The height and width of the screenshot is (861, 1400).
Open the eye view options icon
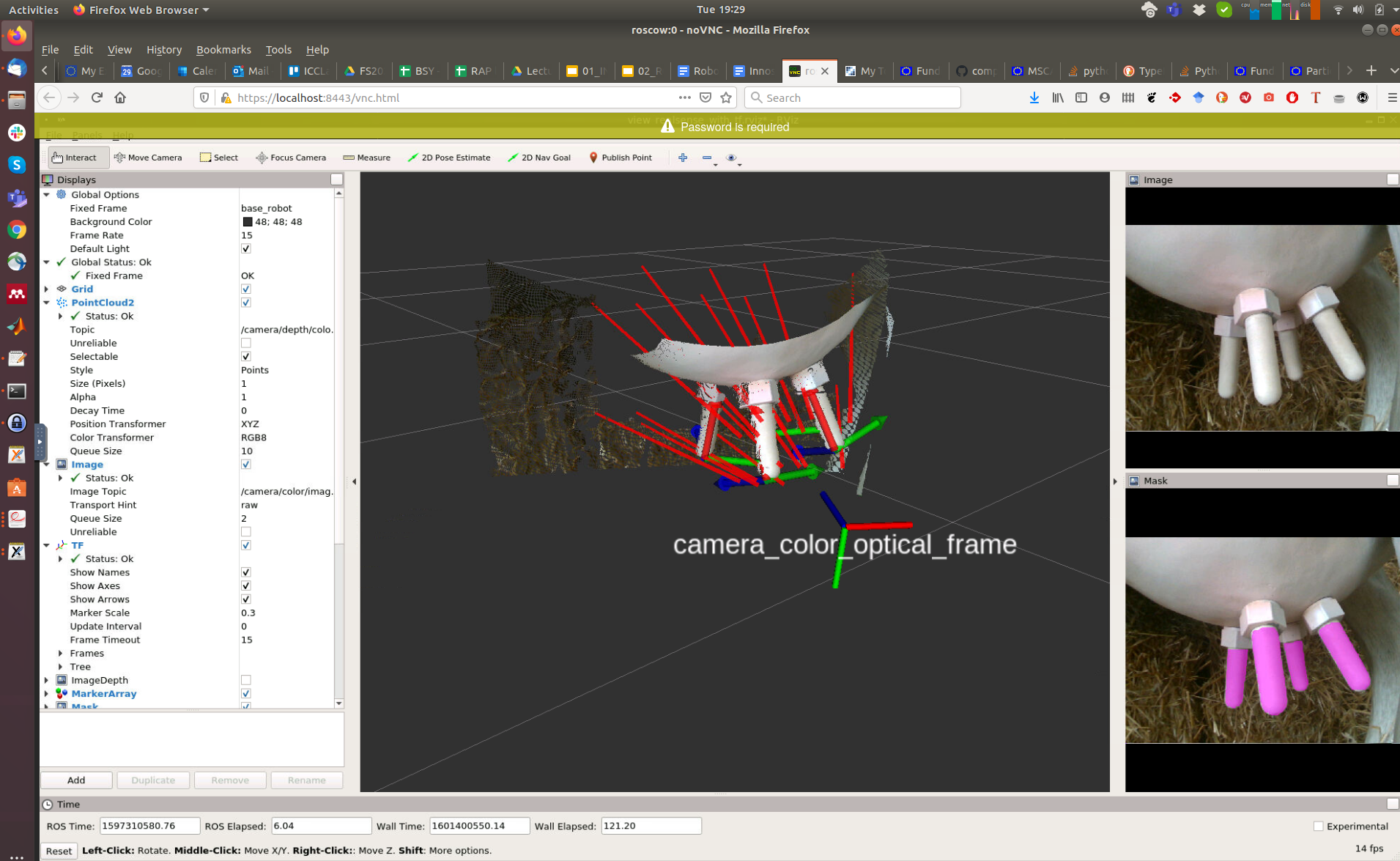click(x=731, y=158)
